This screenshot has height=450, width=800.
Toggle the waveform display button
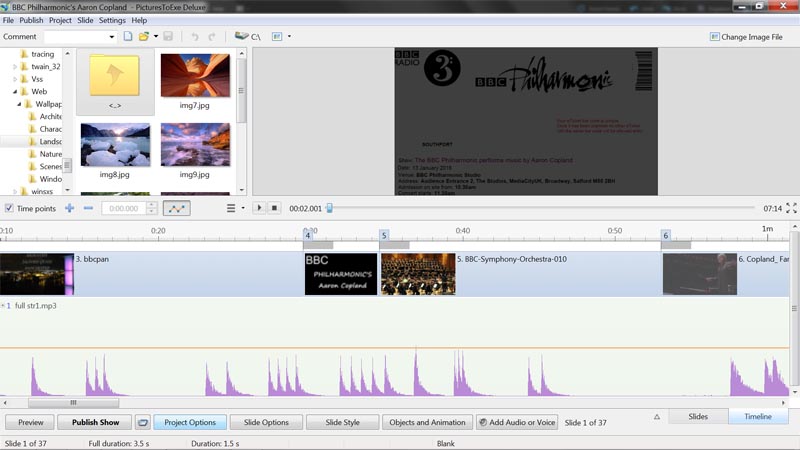[x=177, y=208]
